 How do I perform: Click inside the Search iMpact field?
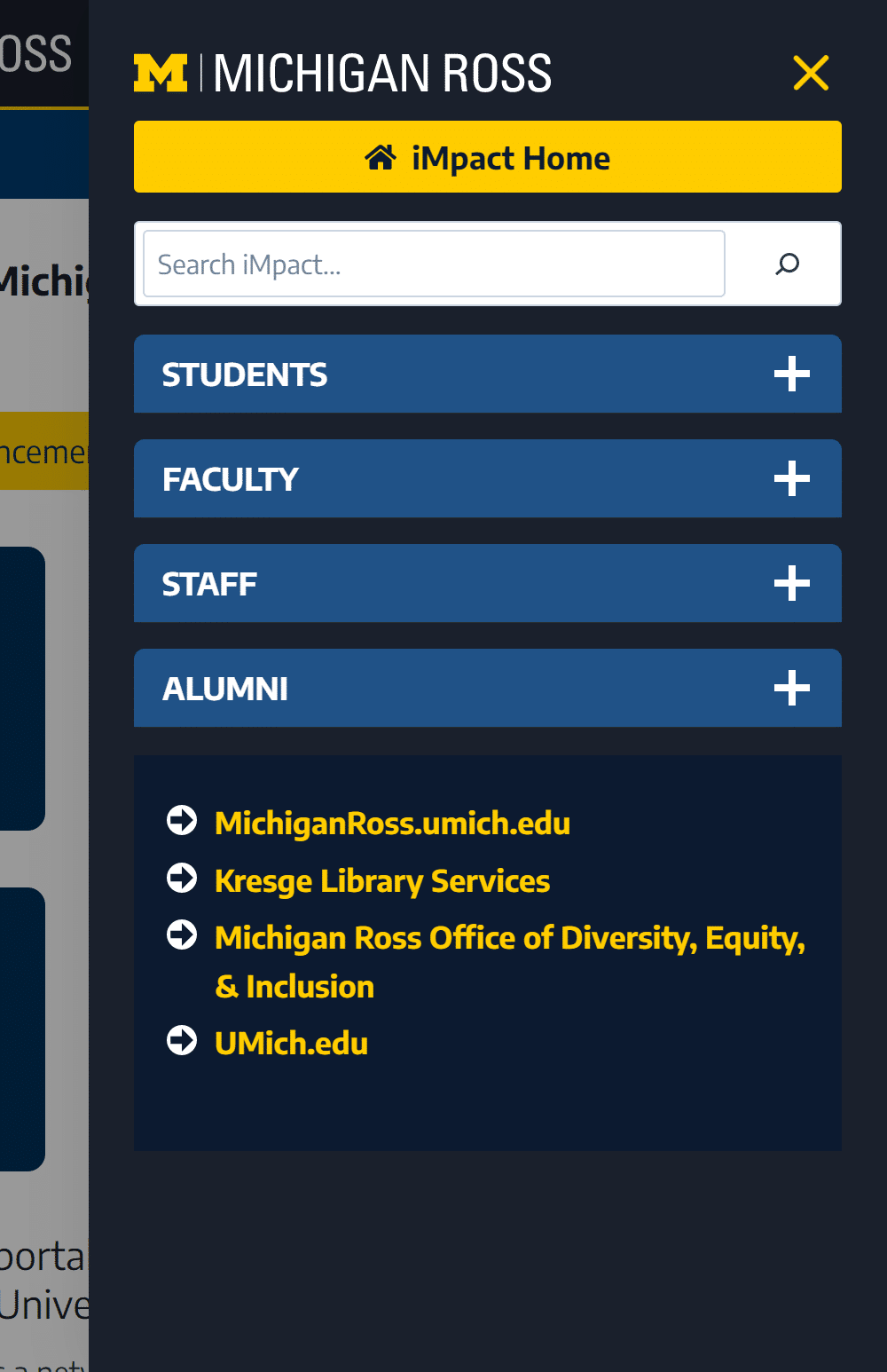pos(433,264)
